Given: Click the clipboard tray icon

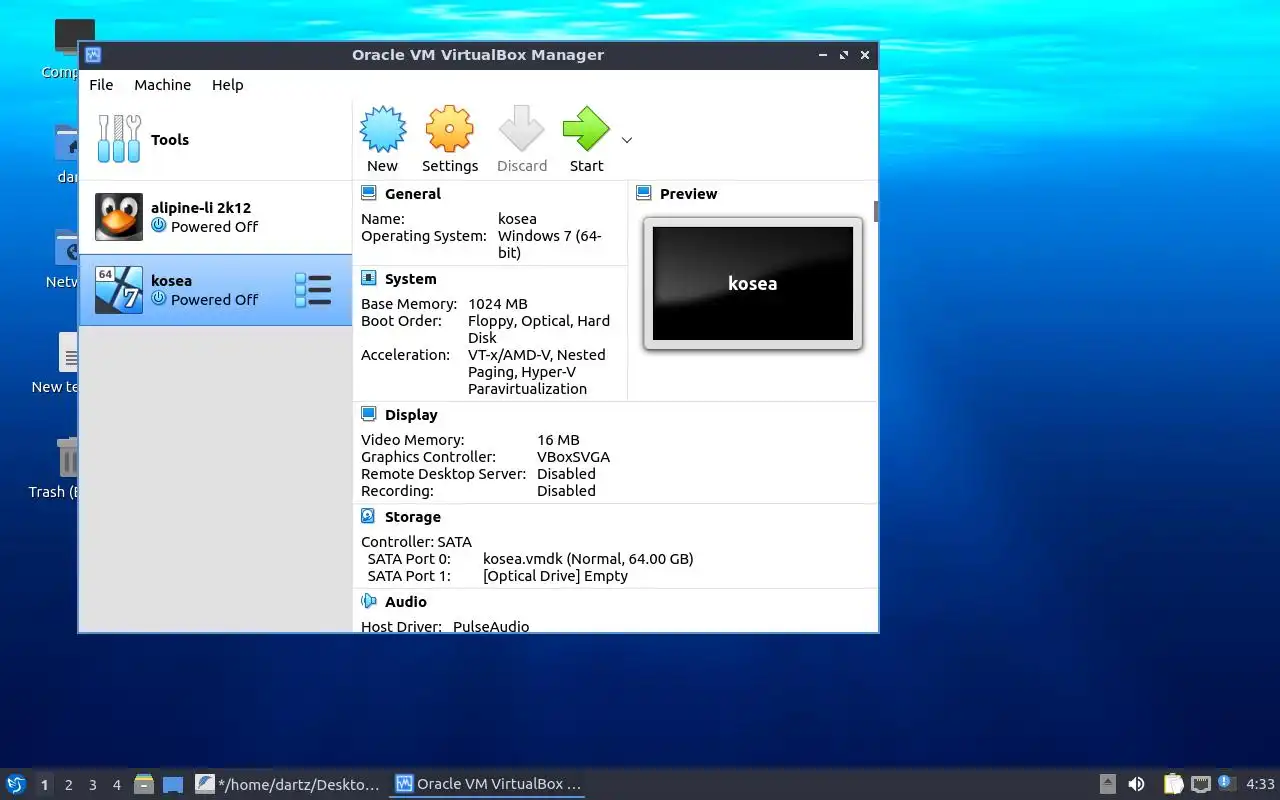Looking at the screenshot, I should (1173, 784).
